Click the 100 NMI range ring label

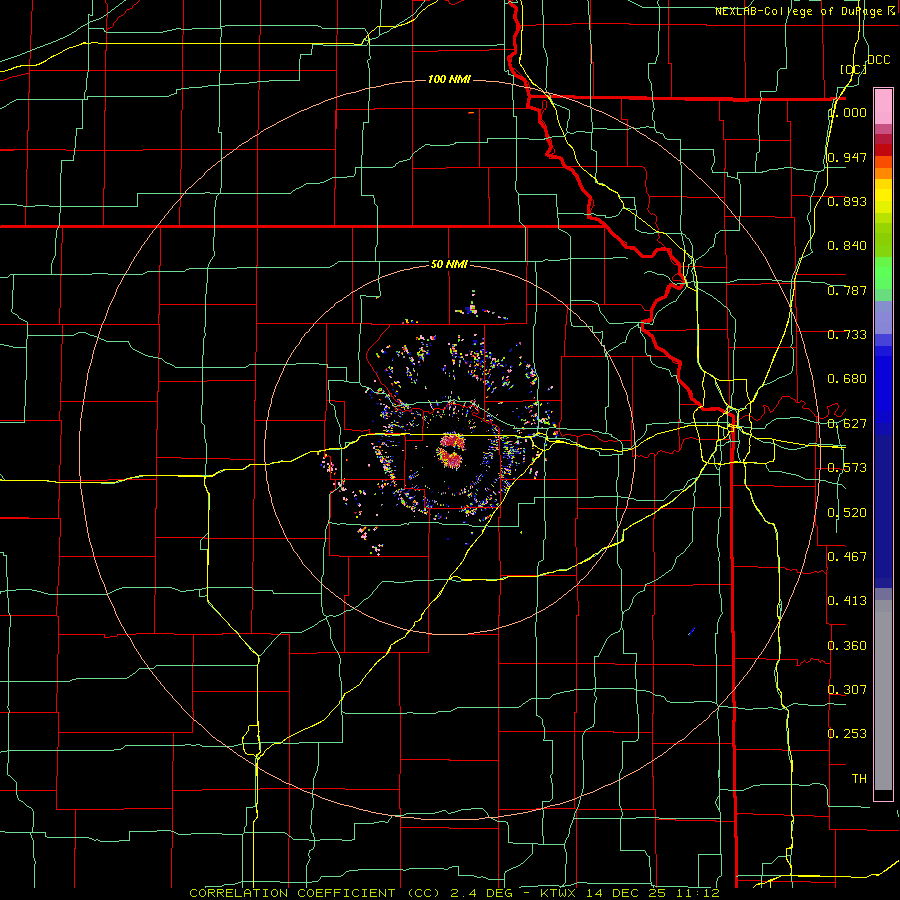[449, 79]
